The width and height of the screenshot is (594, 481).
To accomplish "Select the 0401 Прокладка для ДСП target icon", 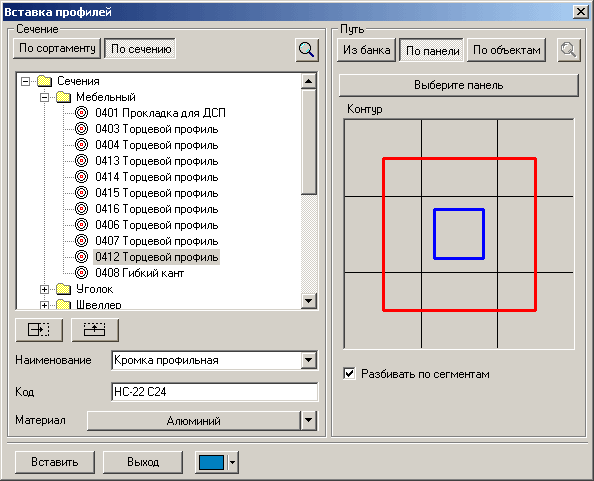I will coord(81,113).
